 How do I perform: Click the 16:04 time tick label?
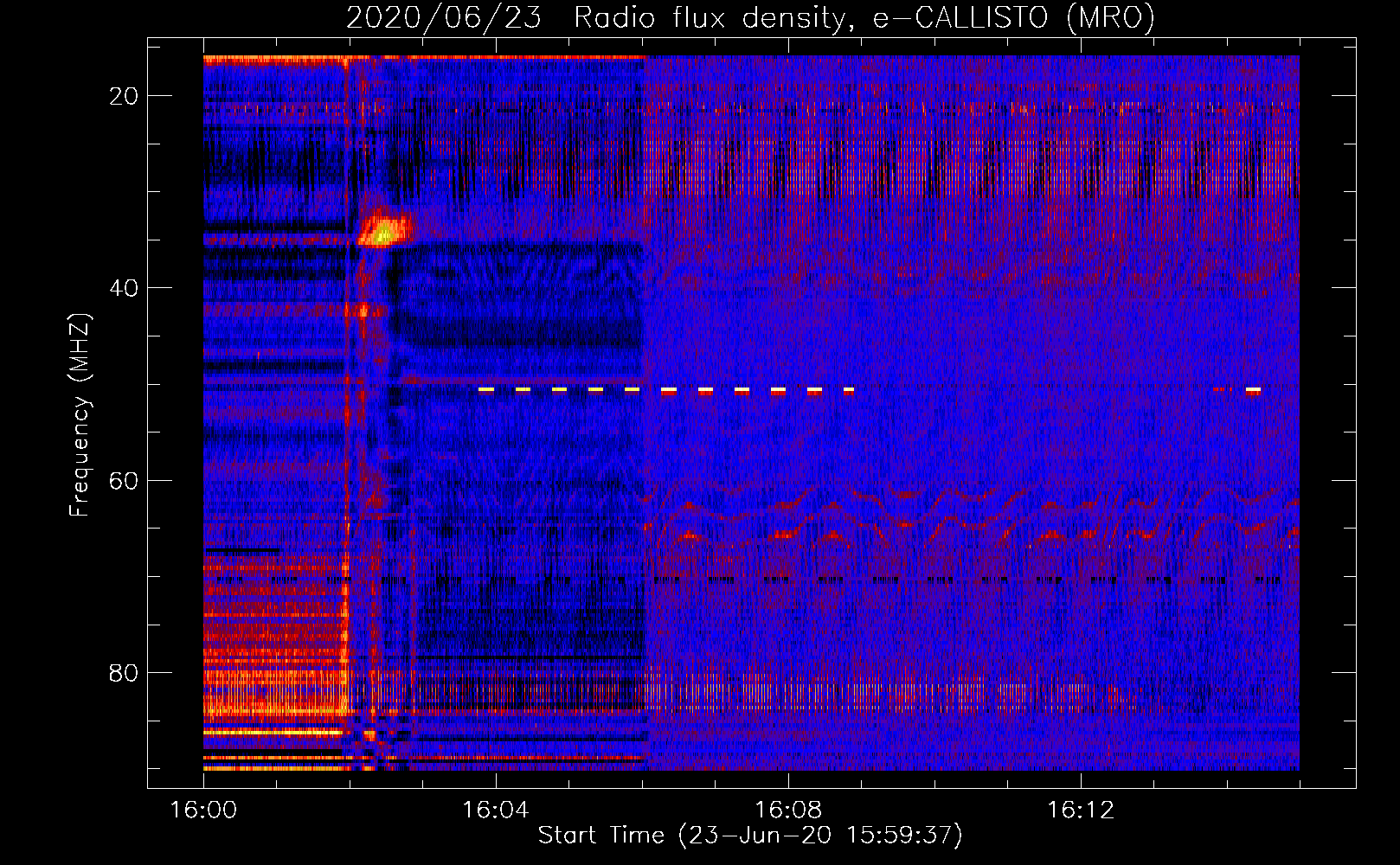(496, 811)
